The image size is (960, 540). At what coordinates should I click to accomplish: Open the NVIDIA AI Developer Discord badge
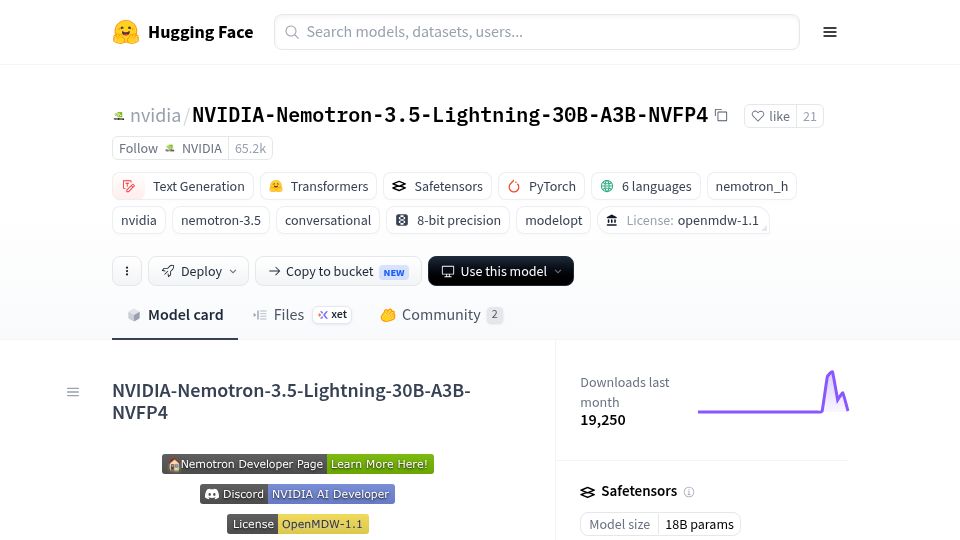tap(331, 494)
